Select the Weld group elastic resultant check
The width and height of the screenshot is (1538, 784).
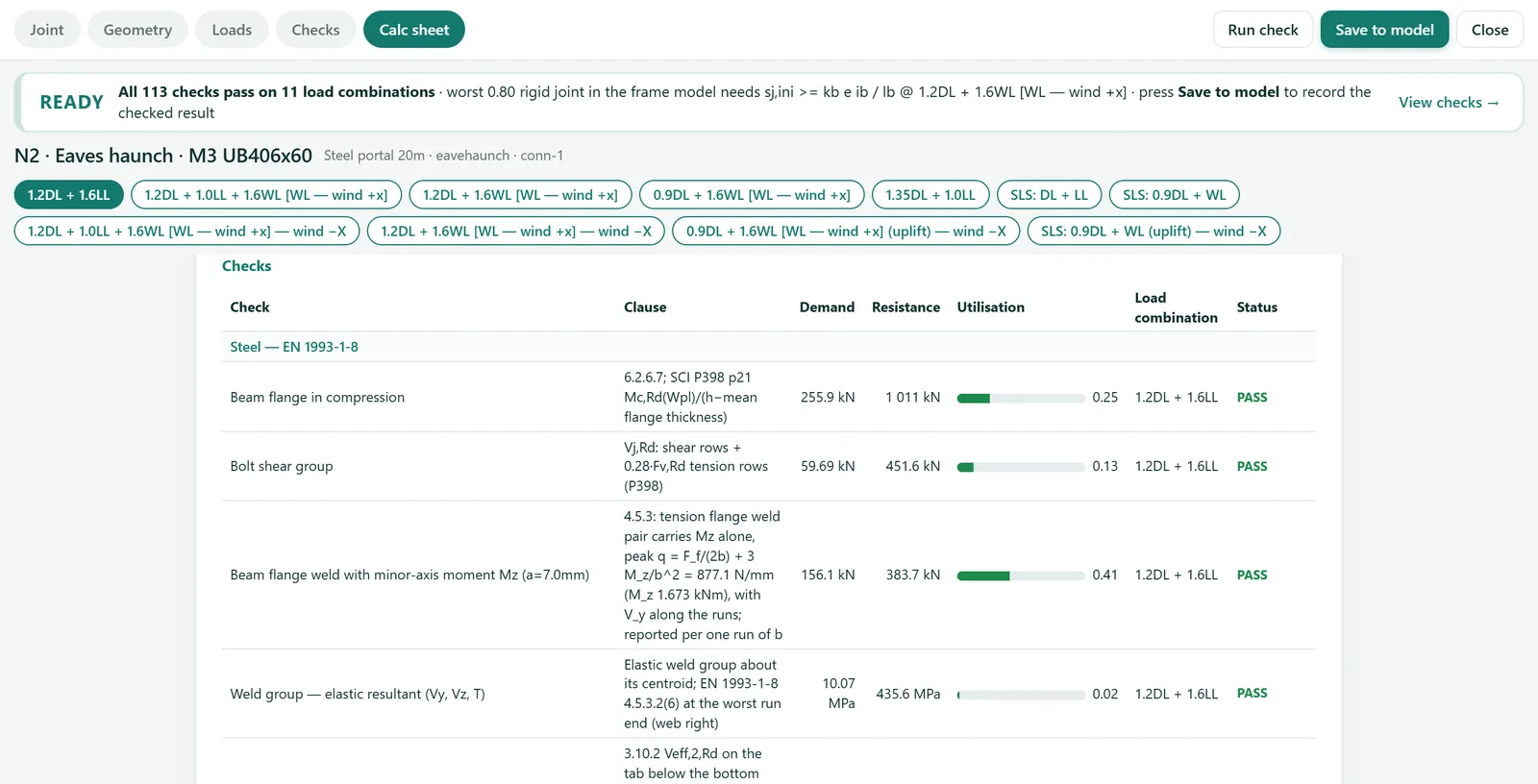(769, 694)
